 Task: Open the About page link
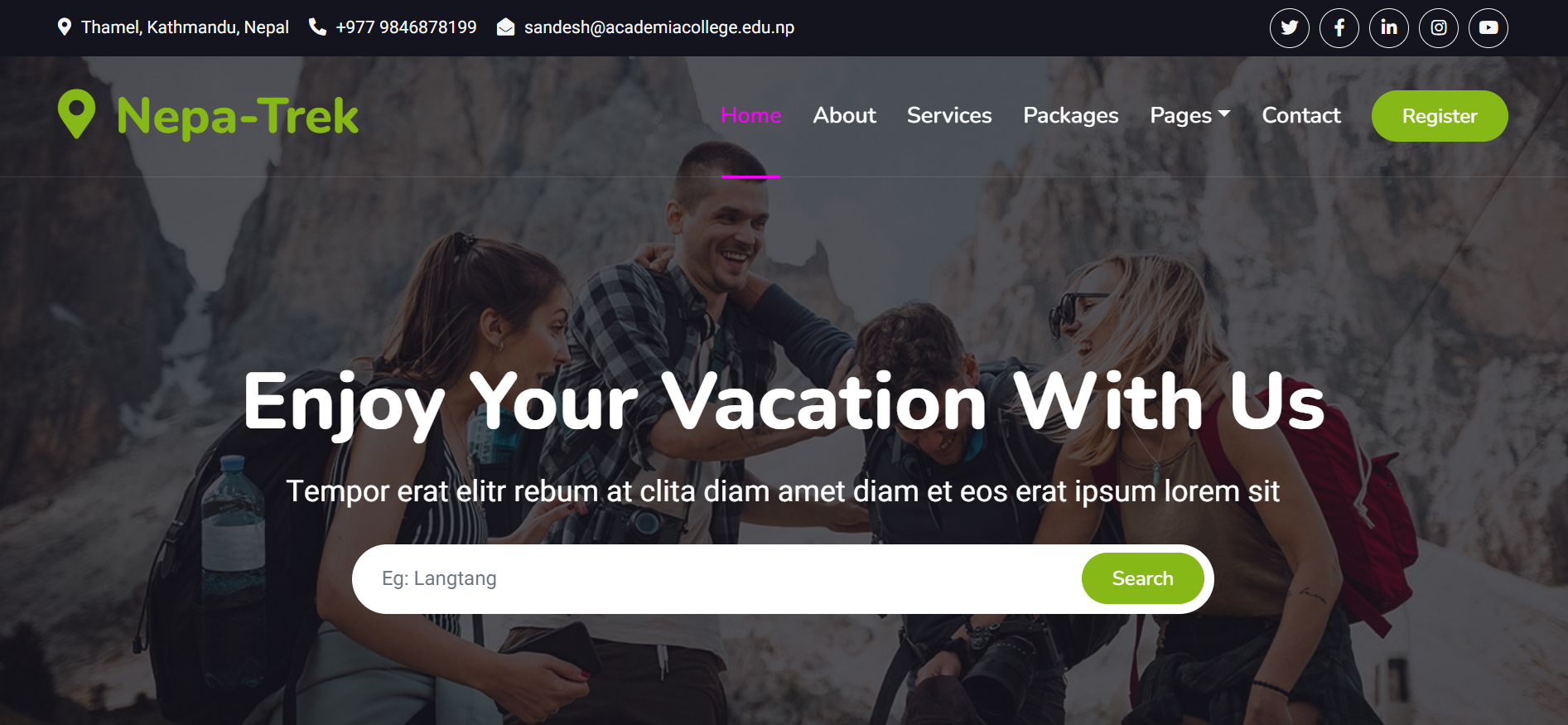844,115
